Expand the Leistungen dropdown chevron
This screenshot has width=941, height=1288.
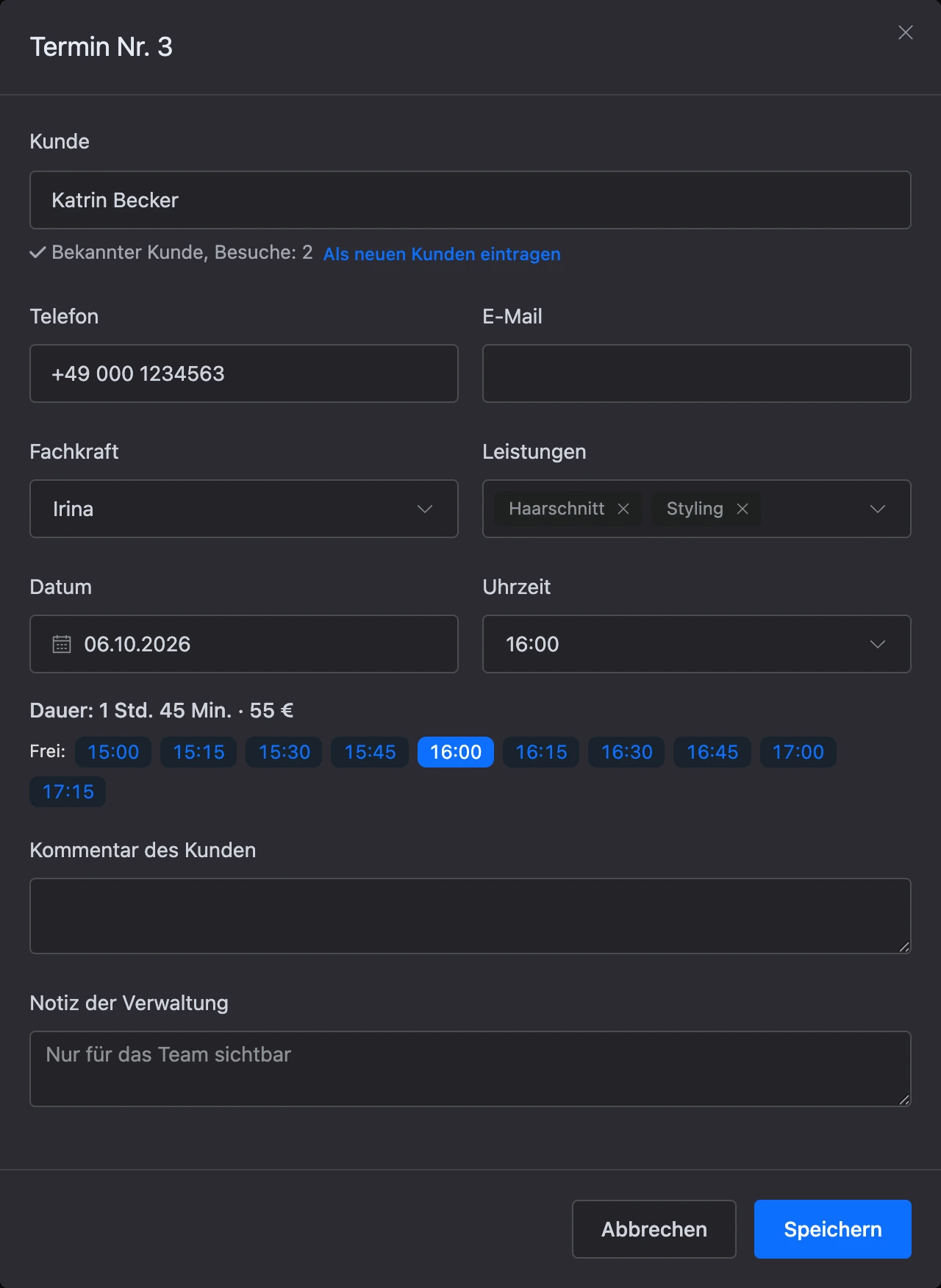point(878,509)
